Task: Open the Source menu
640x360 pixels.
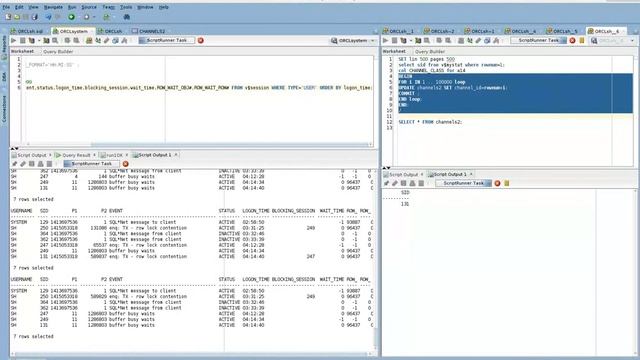Action: click(x=89, y=7)
